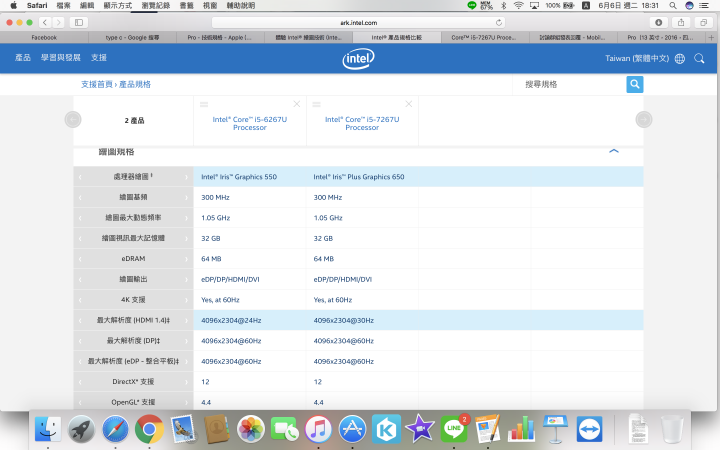Click left chevron on 處理器繪圖 row
Screen dimensions: 720x450
click(x=80, y=177)
